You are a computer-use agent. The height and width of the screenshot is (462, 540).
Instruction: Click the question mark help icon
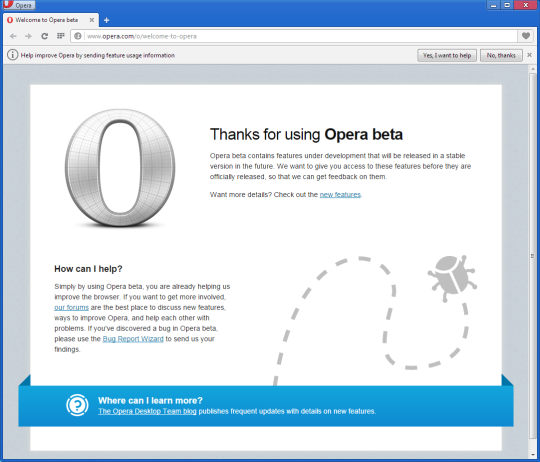[x=77, y=405]
